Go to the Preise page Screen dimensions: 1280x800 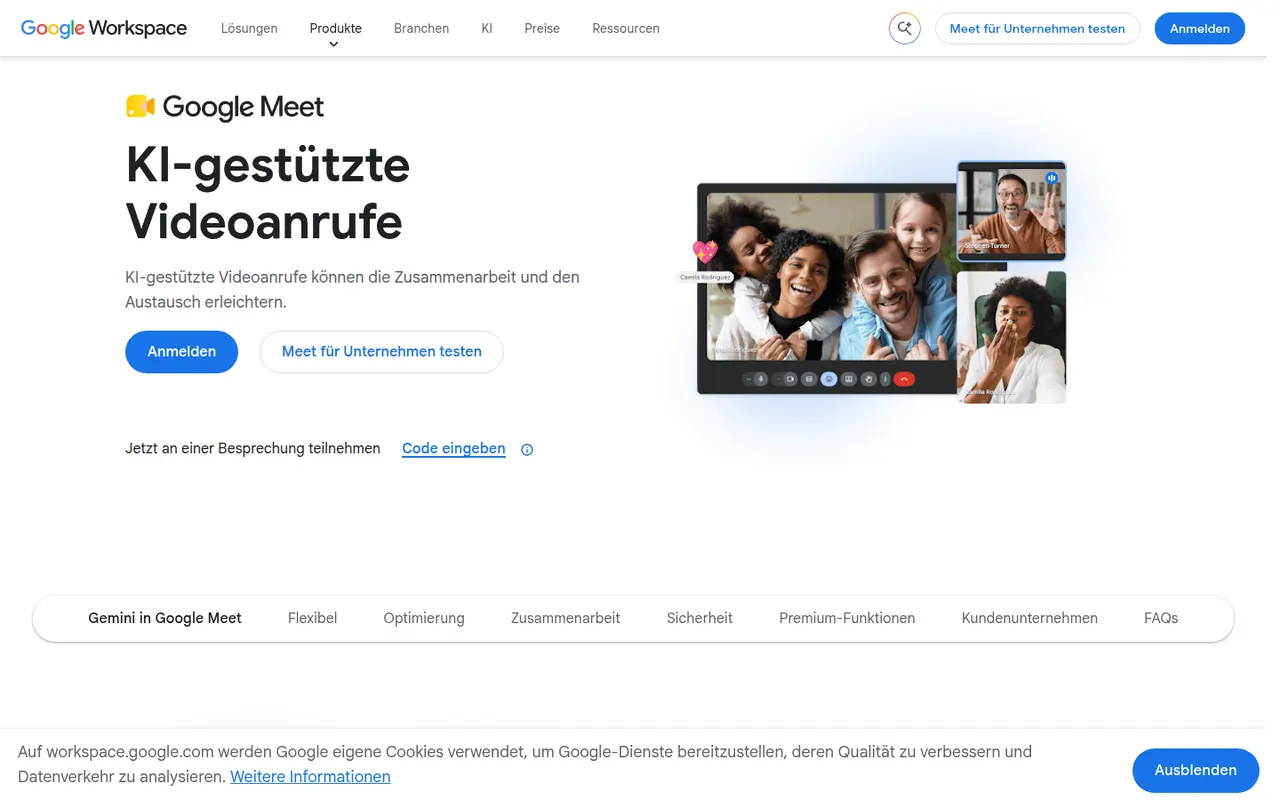point(542,28)
